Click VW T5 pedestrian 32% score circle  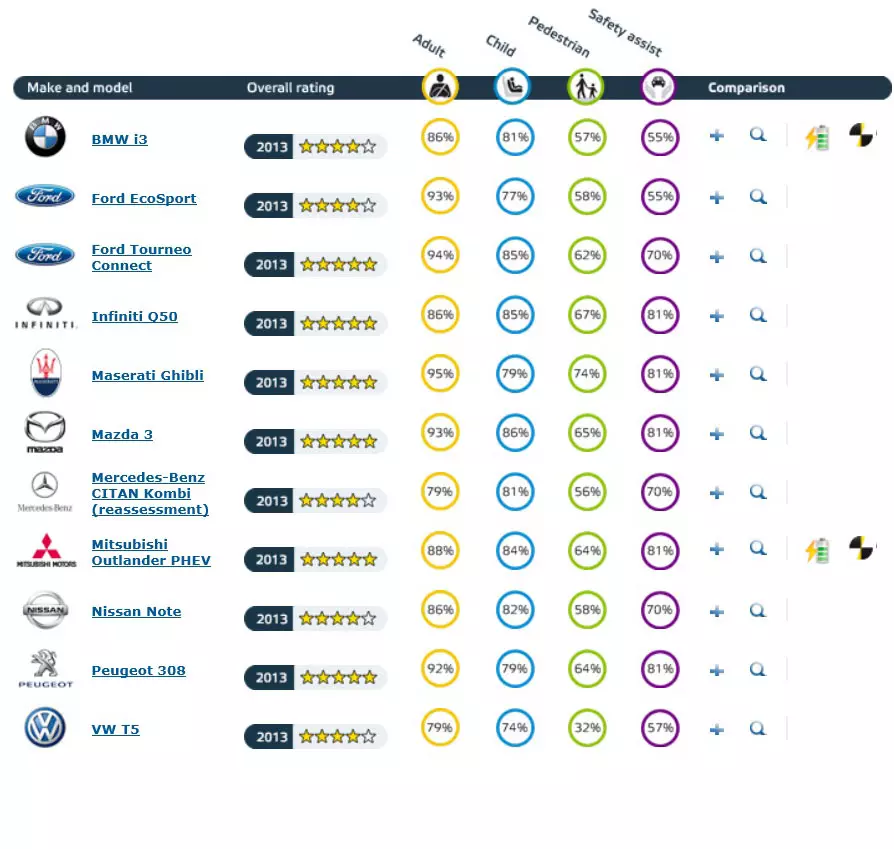tap(587, 728)
